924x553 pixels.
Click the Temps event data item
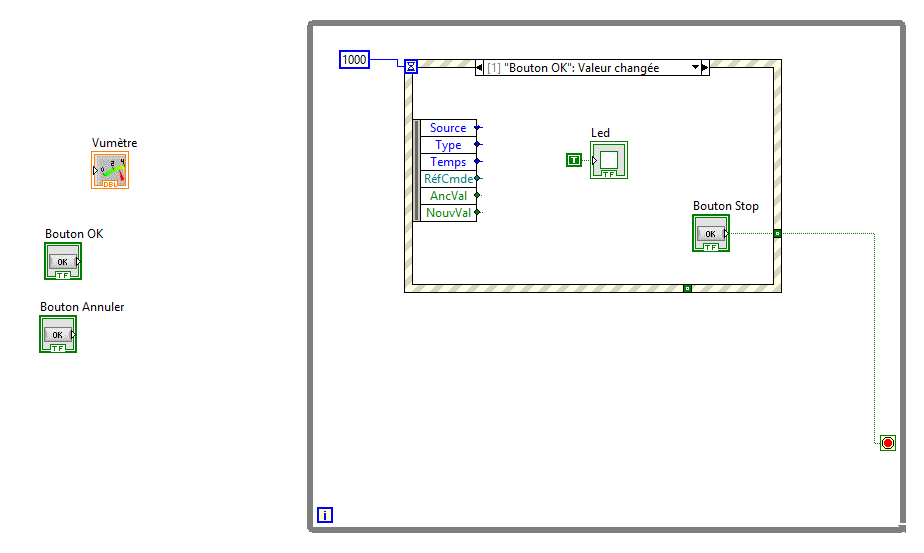click(x=448, y=162)
